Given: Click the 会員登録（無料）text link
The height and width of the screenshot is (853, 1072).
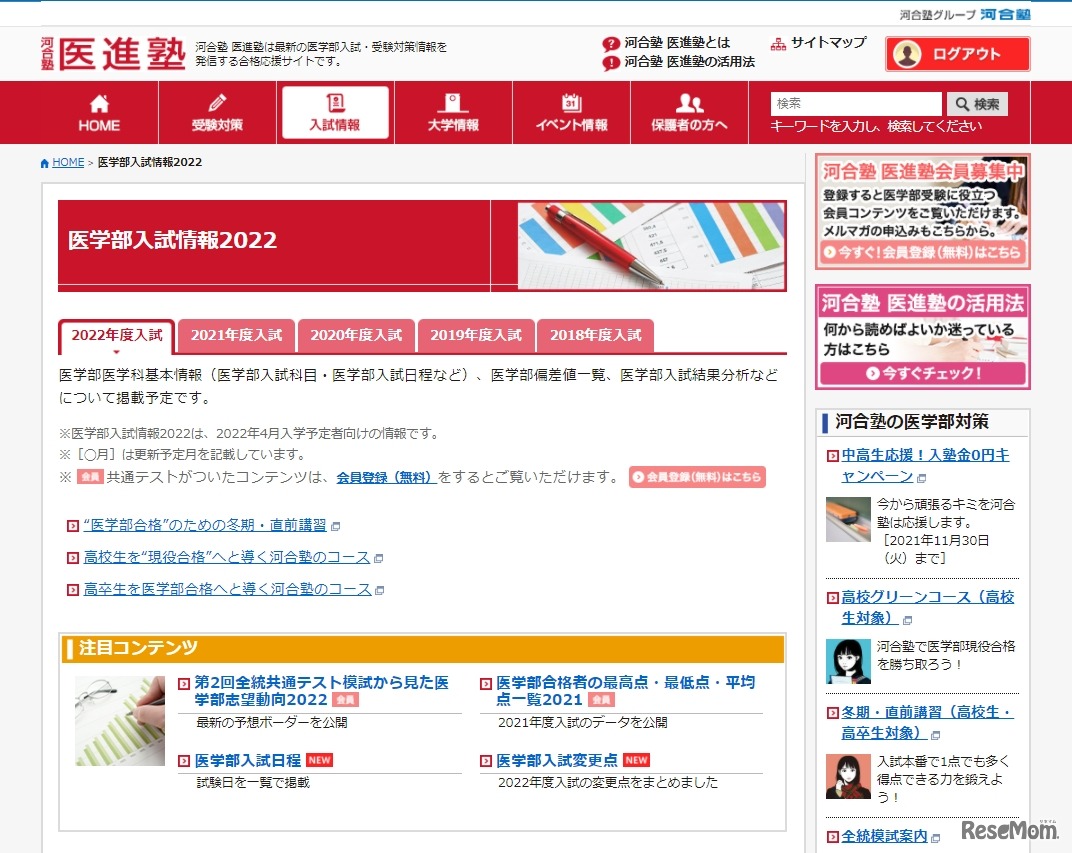Looking at the screenshot, I should pyautogui.click(x=386, y=477).
